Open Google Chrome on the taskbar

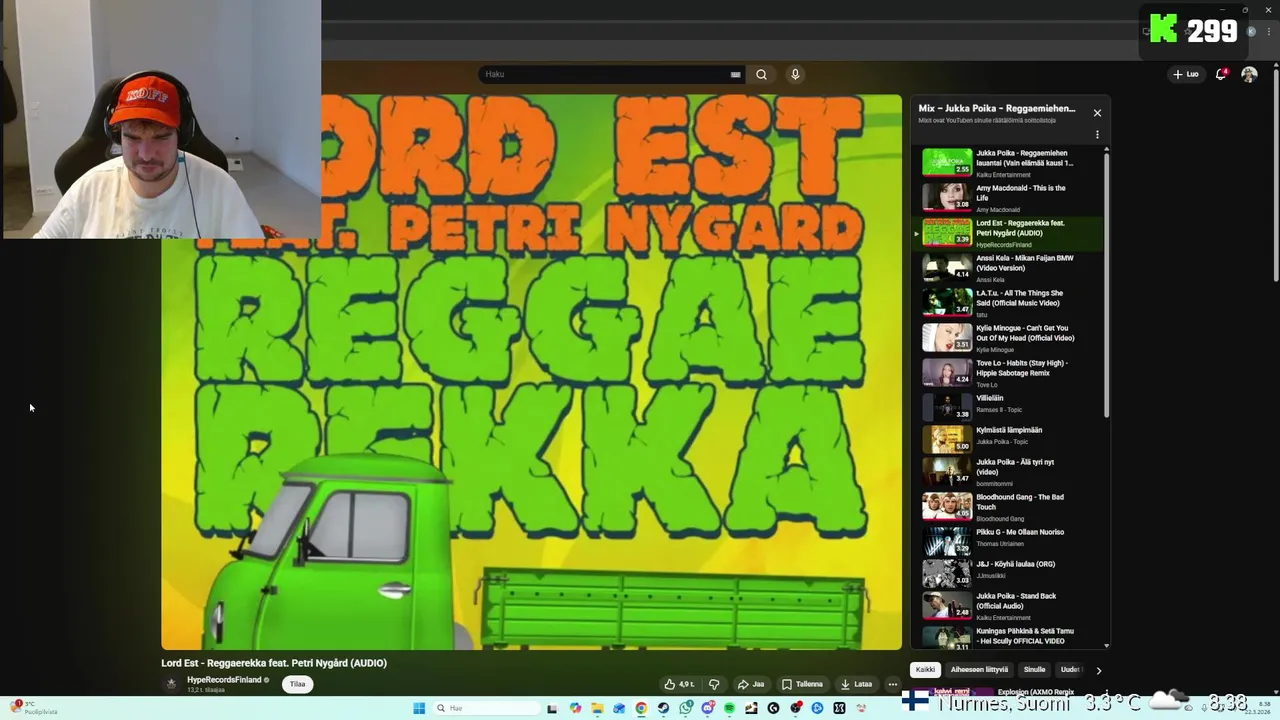(641, 708)
